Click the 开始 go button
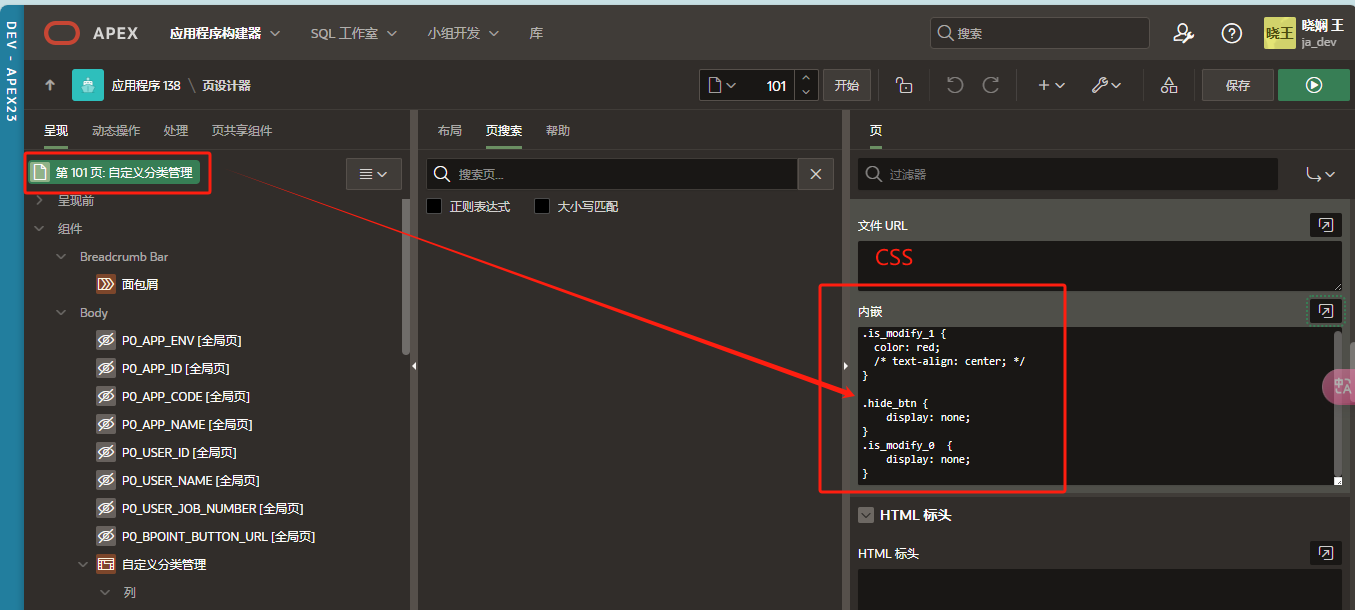This screenshot has height=610, width=1355. coord(847,86)
